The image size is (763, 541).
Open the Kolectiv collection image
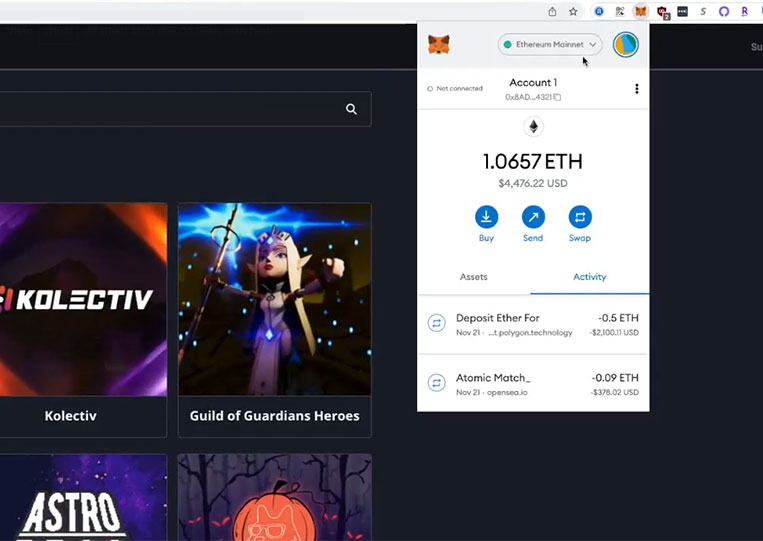(83, 299)
